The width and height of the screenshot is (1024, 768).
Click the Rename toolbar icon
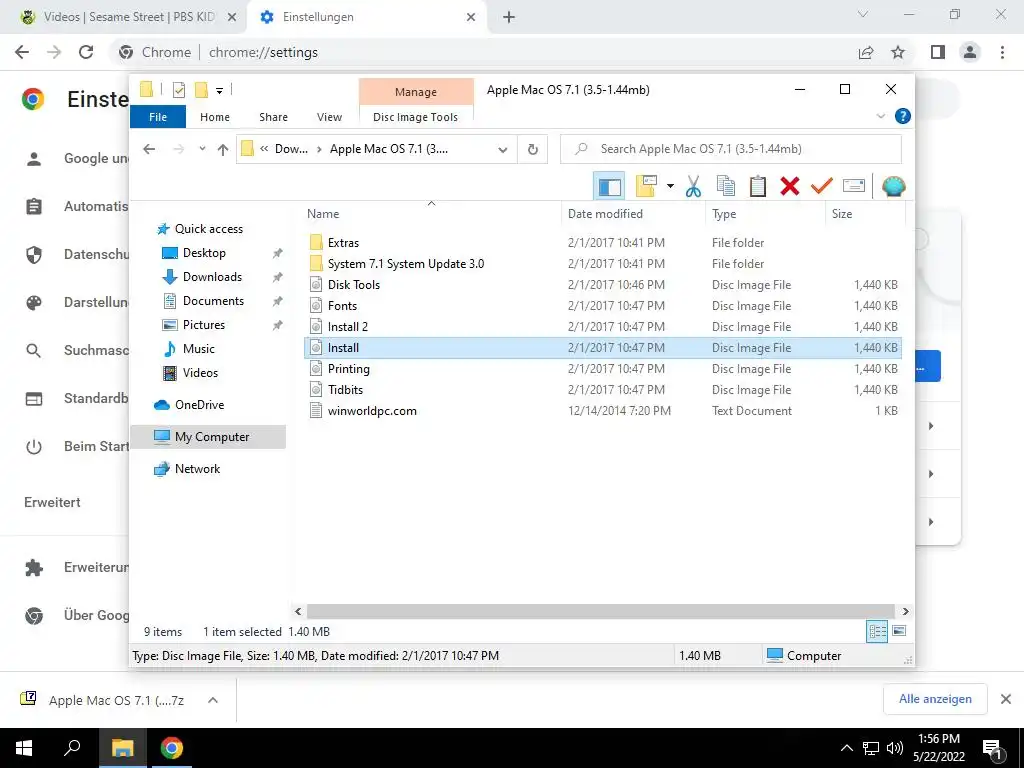pos(854,186)
